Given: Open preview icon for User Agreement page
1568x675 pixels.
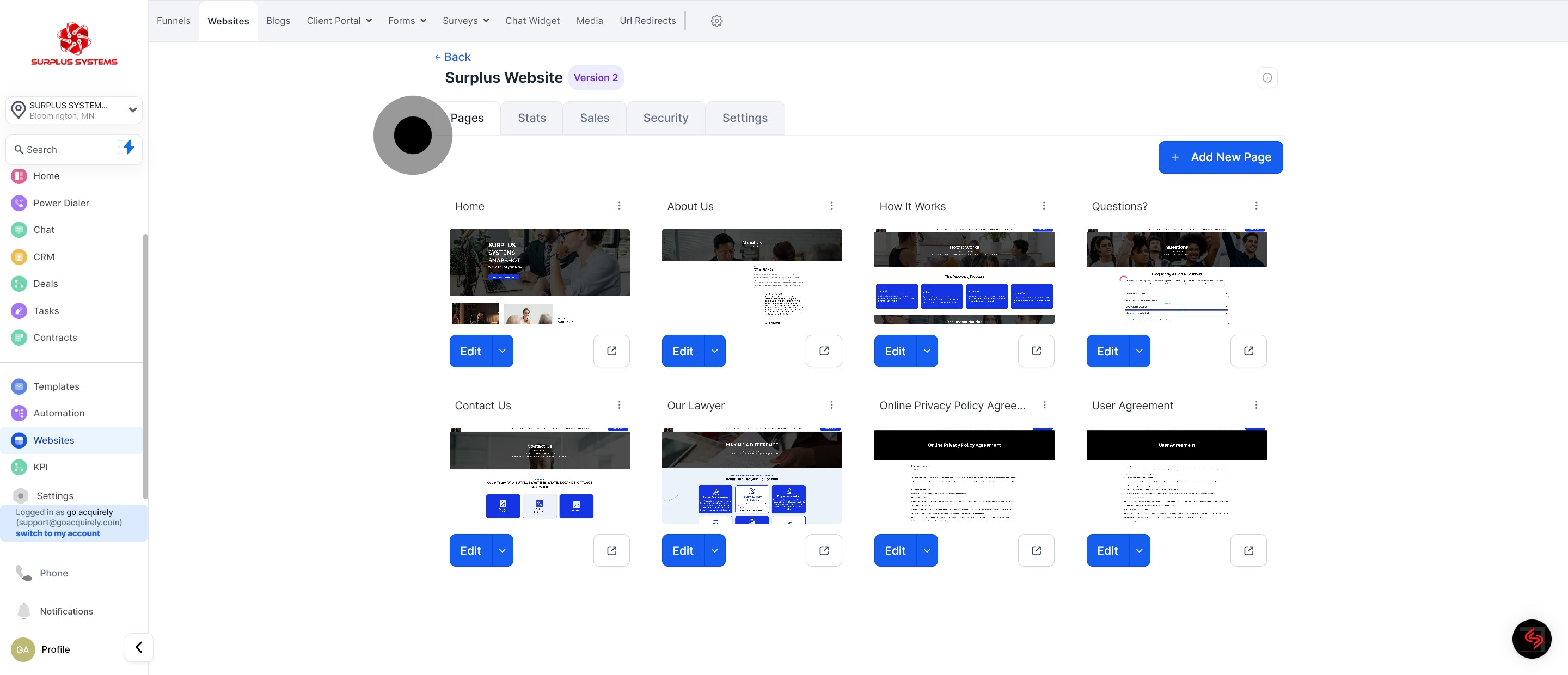Looking at the screenshot, I should coord(1248,550).
